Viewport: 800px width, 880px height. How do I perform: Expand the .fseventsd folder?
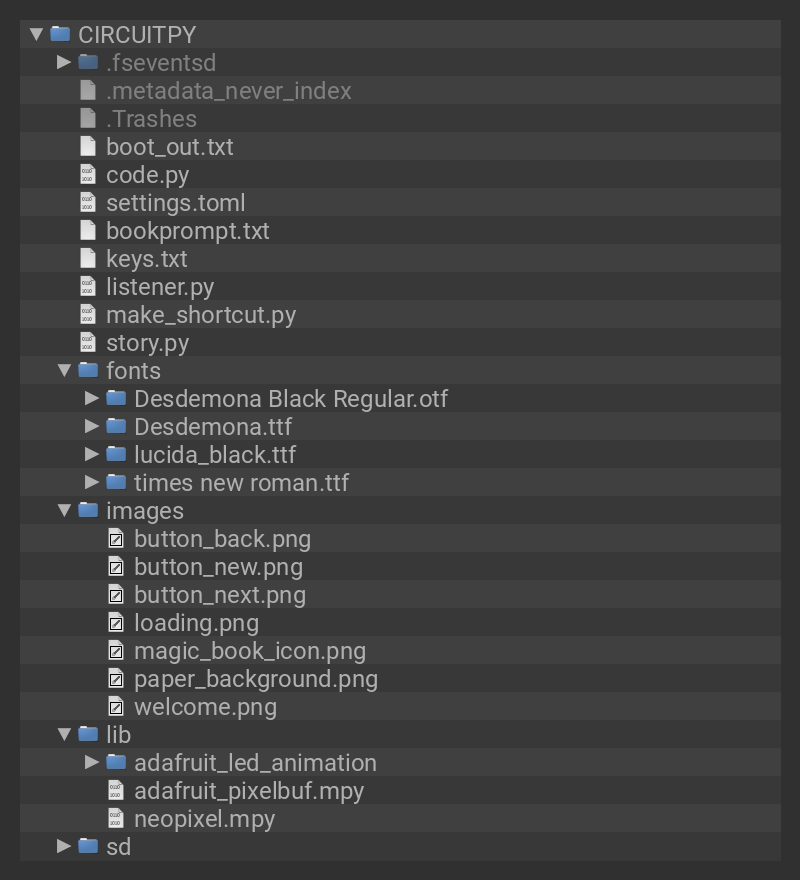click(64, 62)
